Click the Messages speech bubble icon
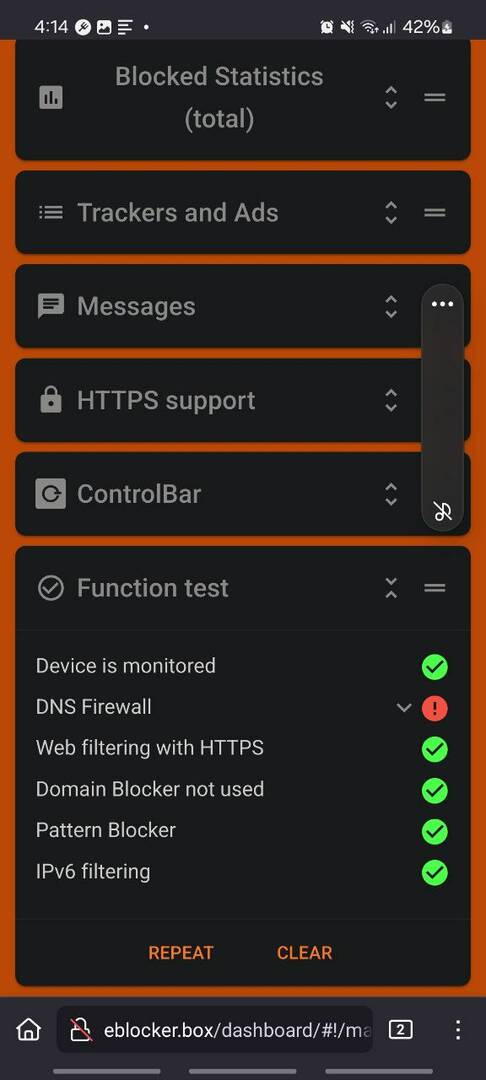 pos(50,307)
